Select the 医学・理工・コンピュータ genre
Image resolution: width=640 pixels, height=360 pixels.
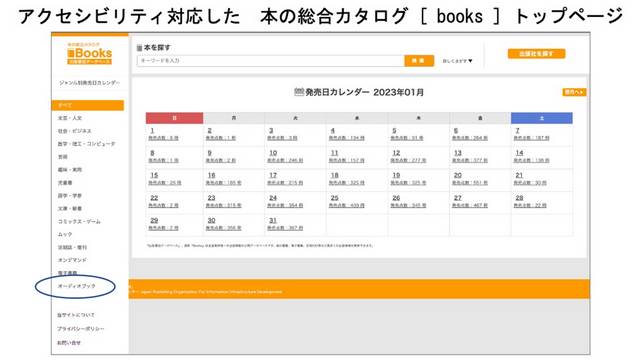point(86,144)
